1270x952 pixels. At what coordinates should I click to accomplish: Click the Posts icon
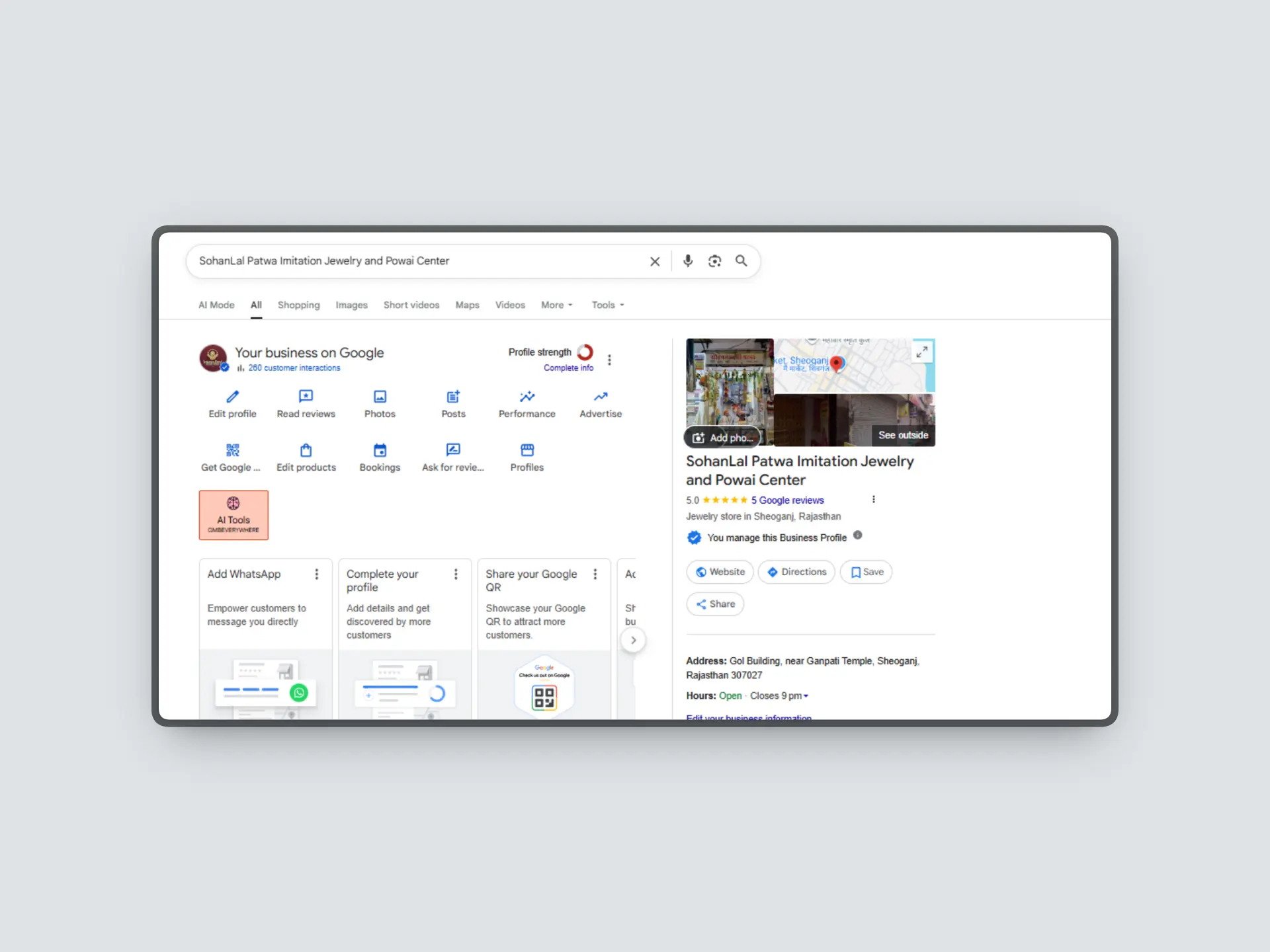(x=453, y=397)
